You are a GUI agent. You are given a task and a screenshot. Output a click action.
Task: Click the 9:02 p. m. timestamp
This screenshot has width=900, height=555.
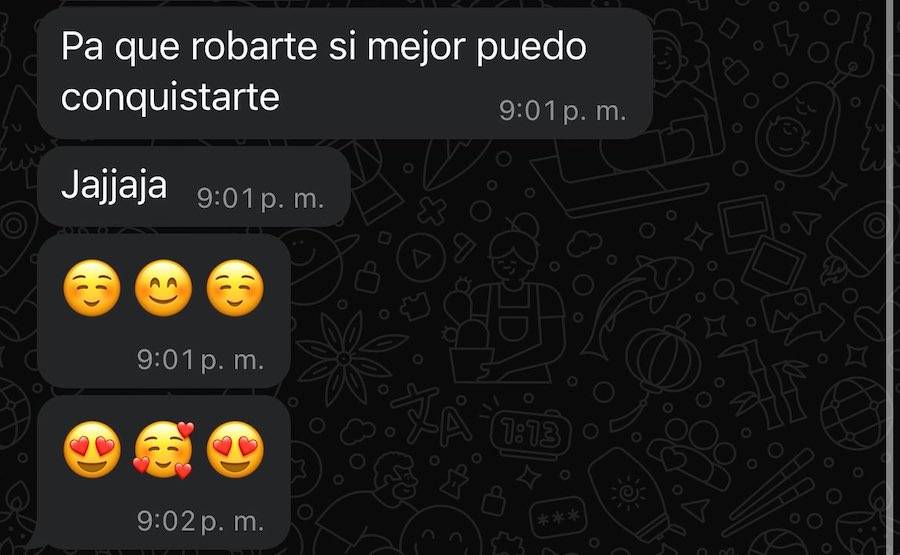point(200,522)
